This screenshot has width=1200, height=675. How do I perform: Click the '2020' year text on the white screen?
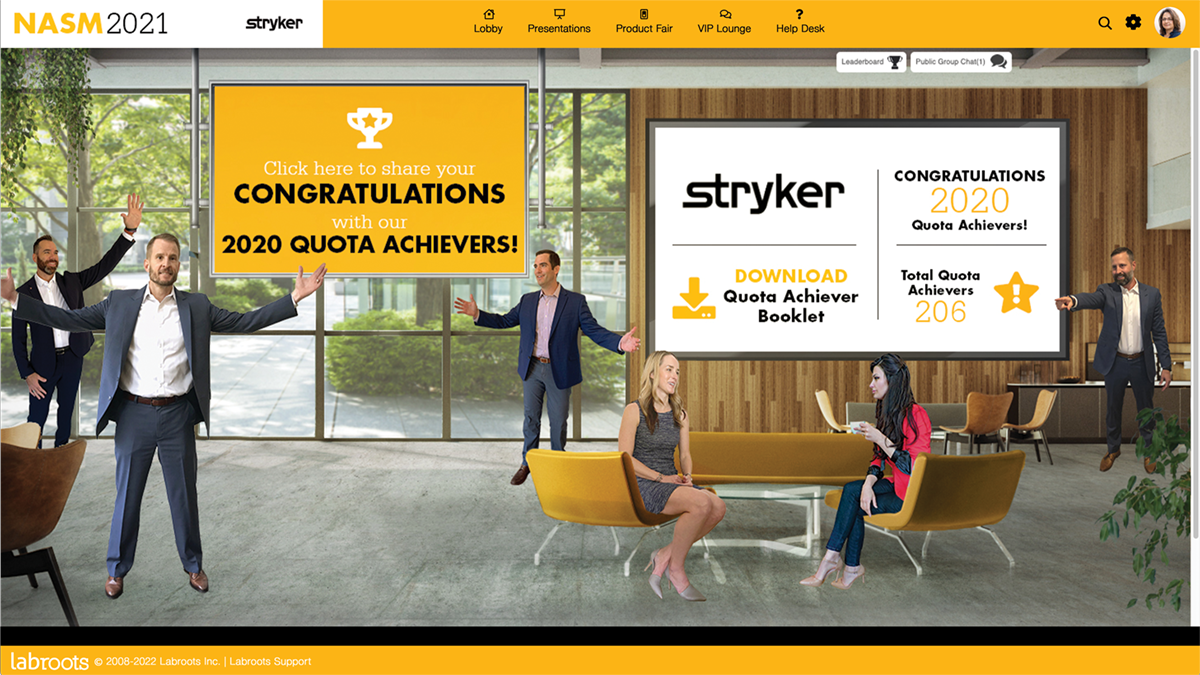pyautogui.click(x=969, y=201)
